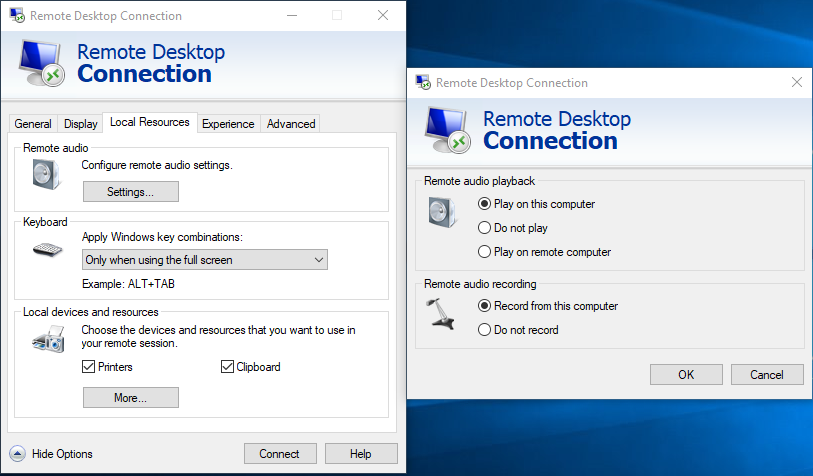Click Cancel in the audio dialog
The image size is (813, 476).
[767, 374]
